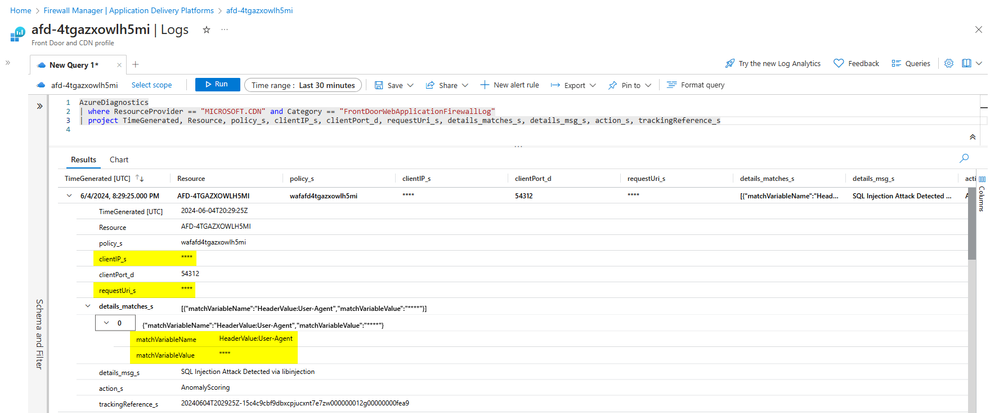Image resolution: width=999 pixels, height=413 pixels.
Task: Click the details_msg_s column header
Action: click(873, 179)
